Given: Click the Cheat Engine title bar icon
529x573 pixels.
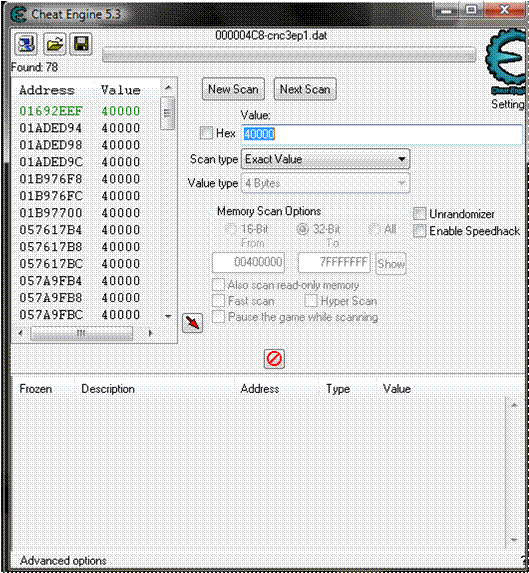Looking at the screenshot, I should 18,15.
